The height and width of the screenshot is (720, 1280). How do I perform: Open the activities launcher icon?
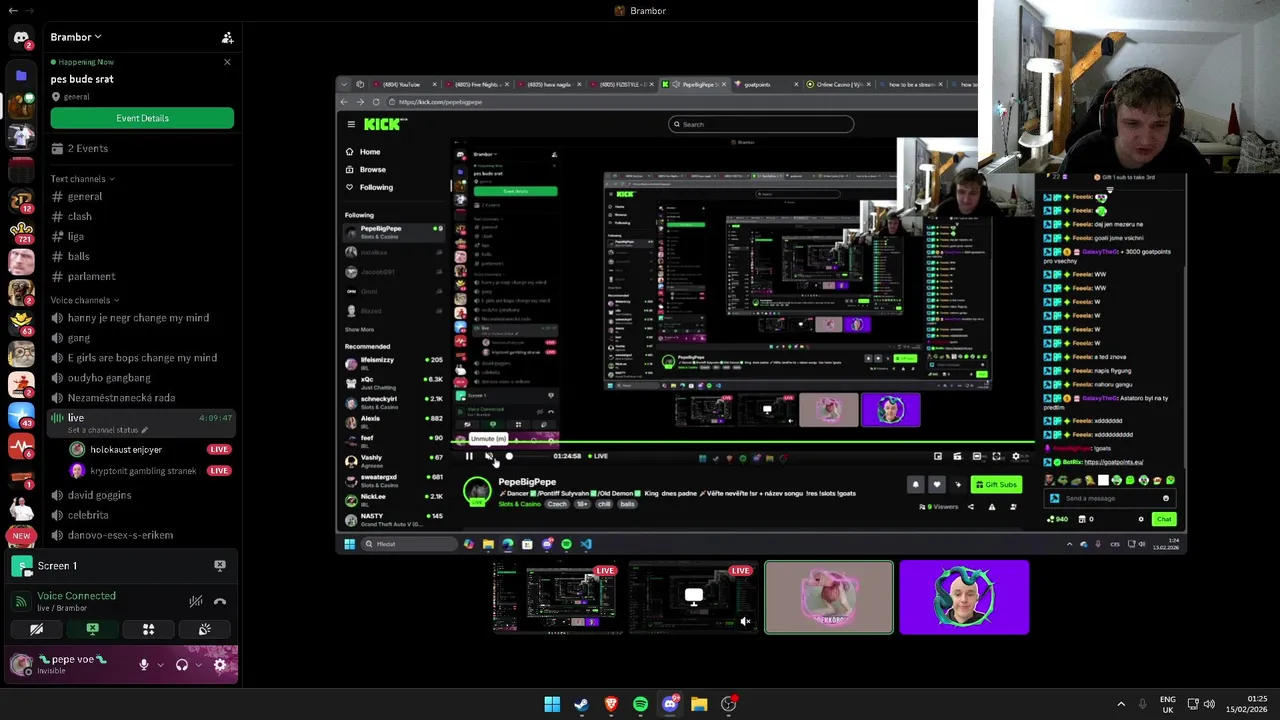pos(148,629)
